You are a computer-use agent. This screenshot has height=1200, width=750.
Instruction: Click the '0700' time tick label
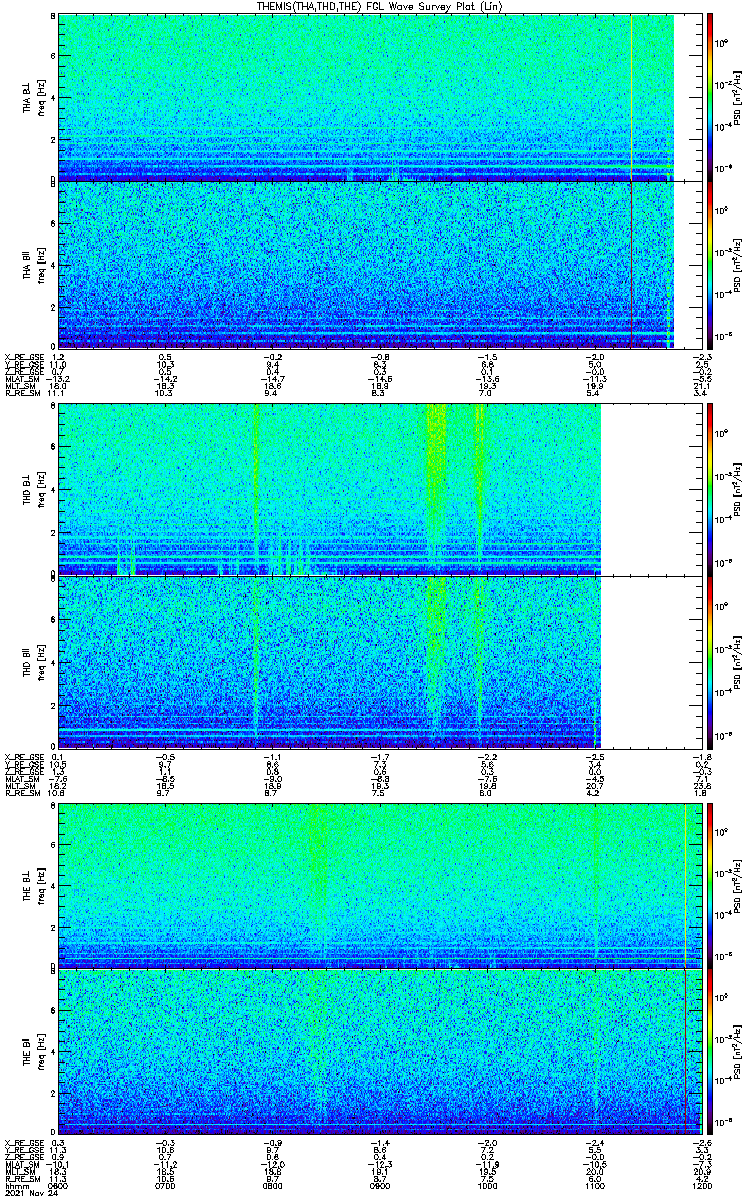[165, 1184]
